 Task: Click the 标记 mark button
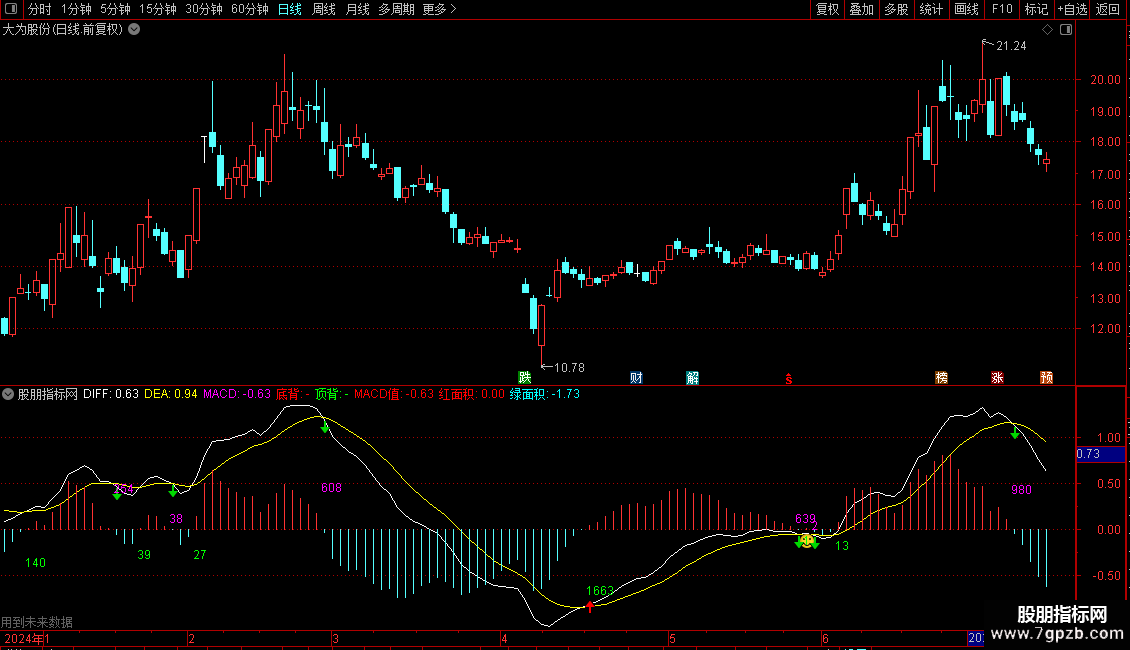[x=1036, y=9]
